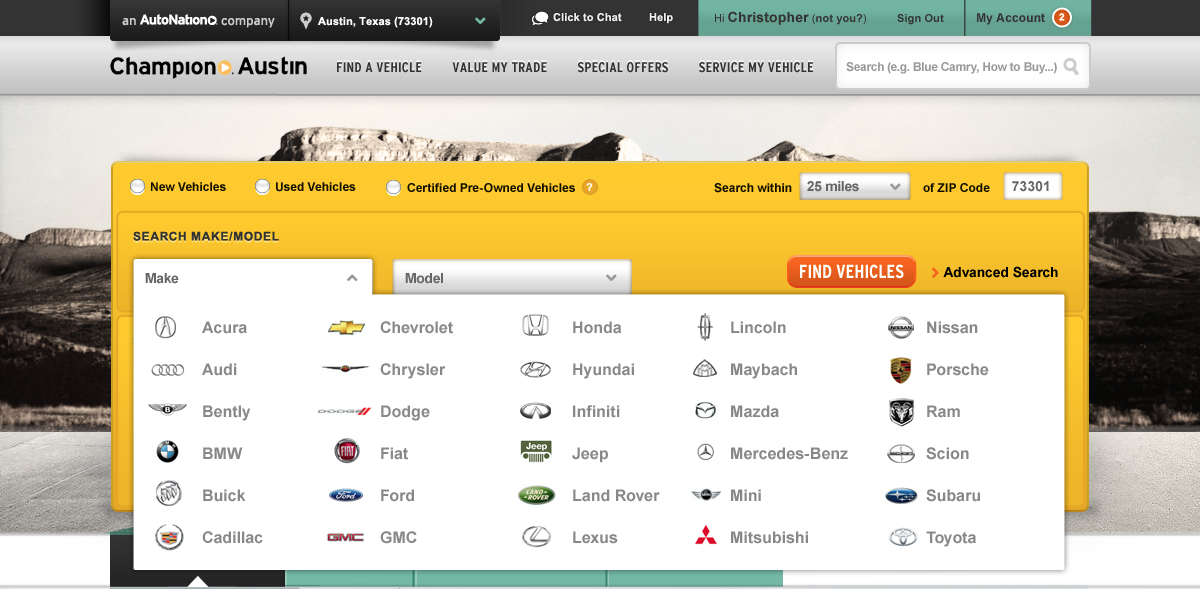Open the 25 miles distance dropdown
Viewport: 1200px width, 589px height.
click(x=855, y=187)
